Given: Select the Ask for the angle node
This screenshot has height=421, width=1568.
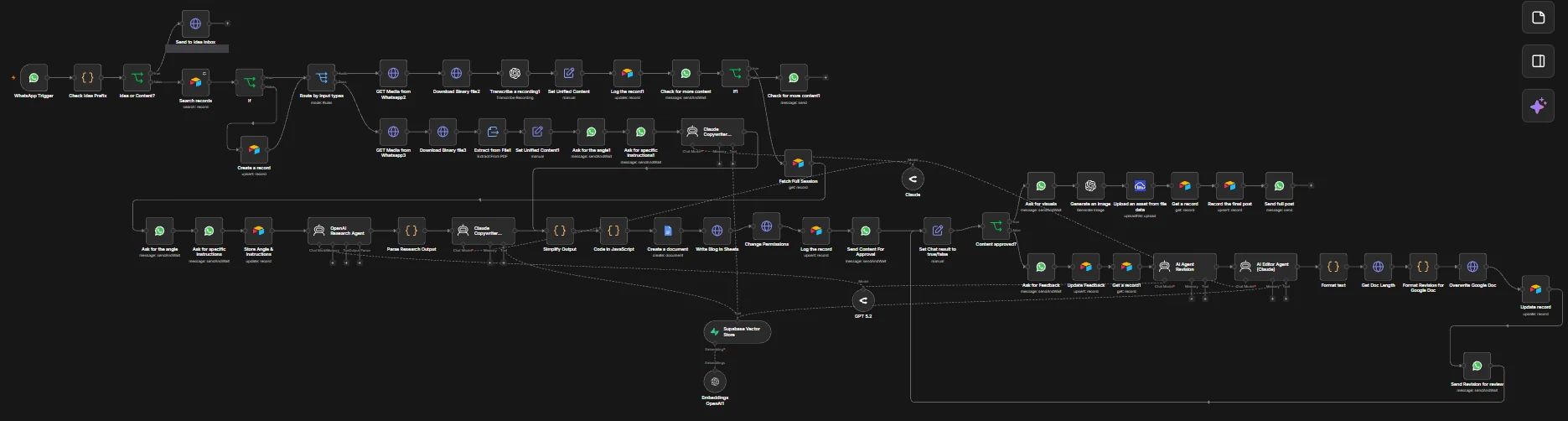Looking at the screenshot, I should click(x=159, y=231).
